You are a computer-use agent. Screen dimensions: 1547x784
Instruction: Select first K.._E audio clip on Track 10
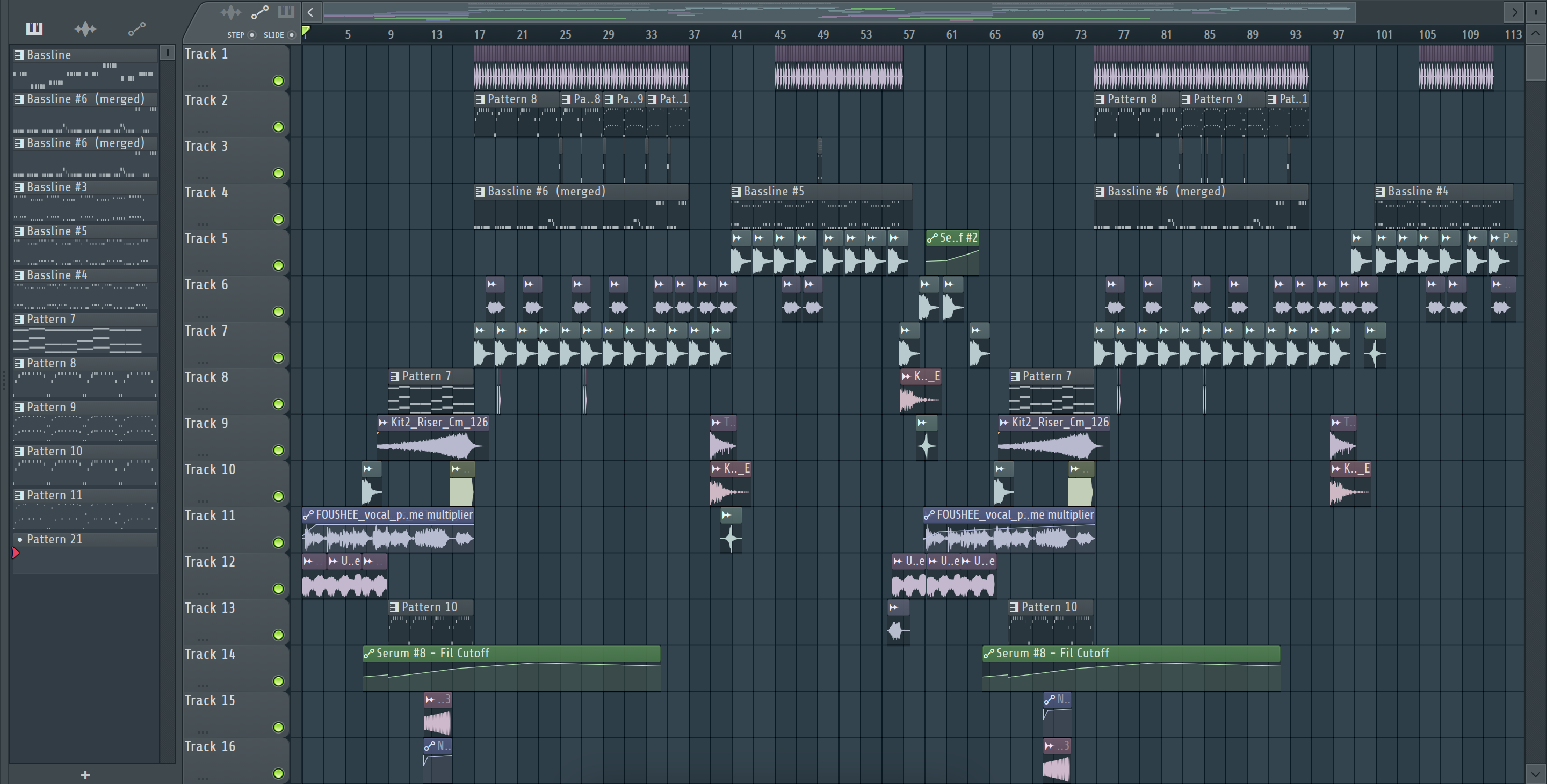[731, 484]
